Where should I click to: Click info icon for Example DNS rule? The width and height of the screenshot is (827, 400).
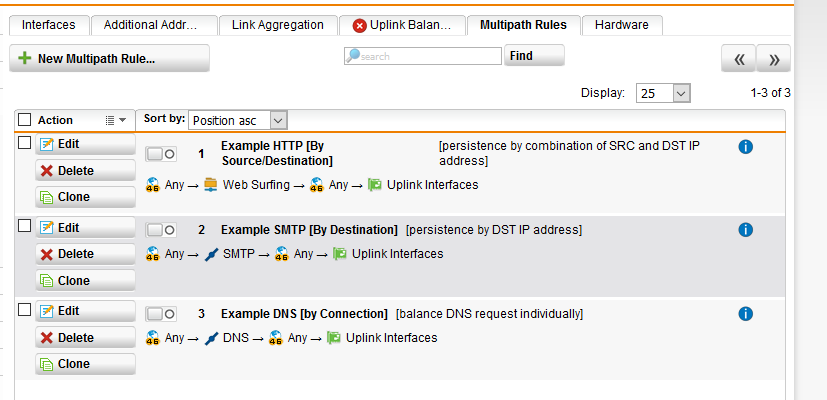745,314
